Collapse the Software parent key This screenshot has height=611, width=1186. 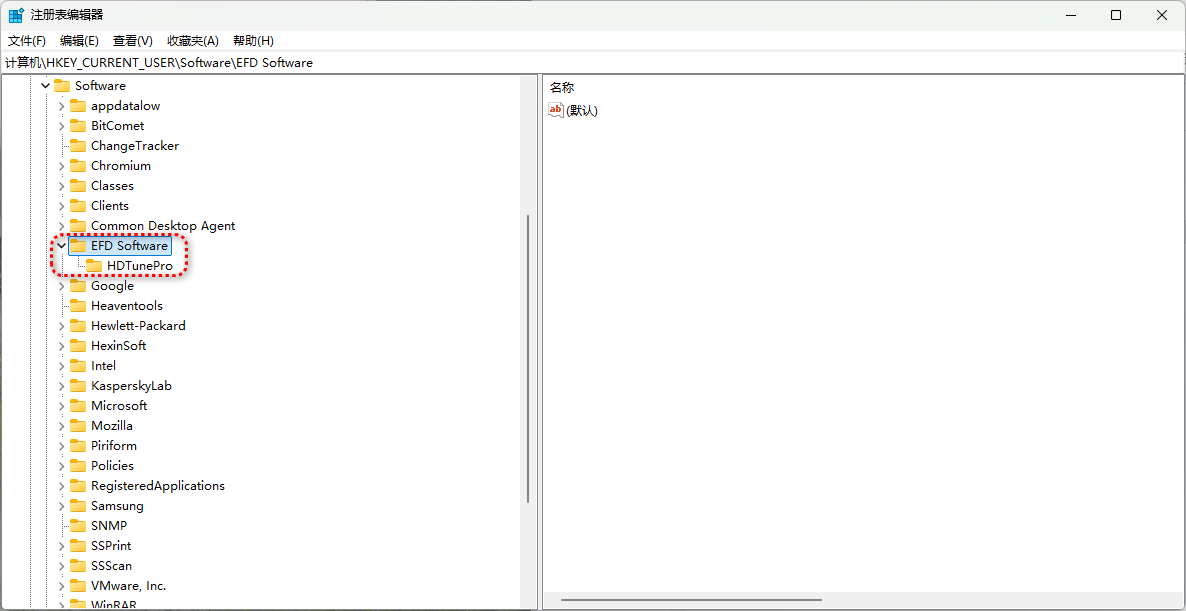click(x=45, y=86)
